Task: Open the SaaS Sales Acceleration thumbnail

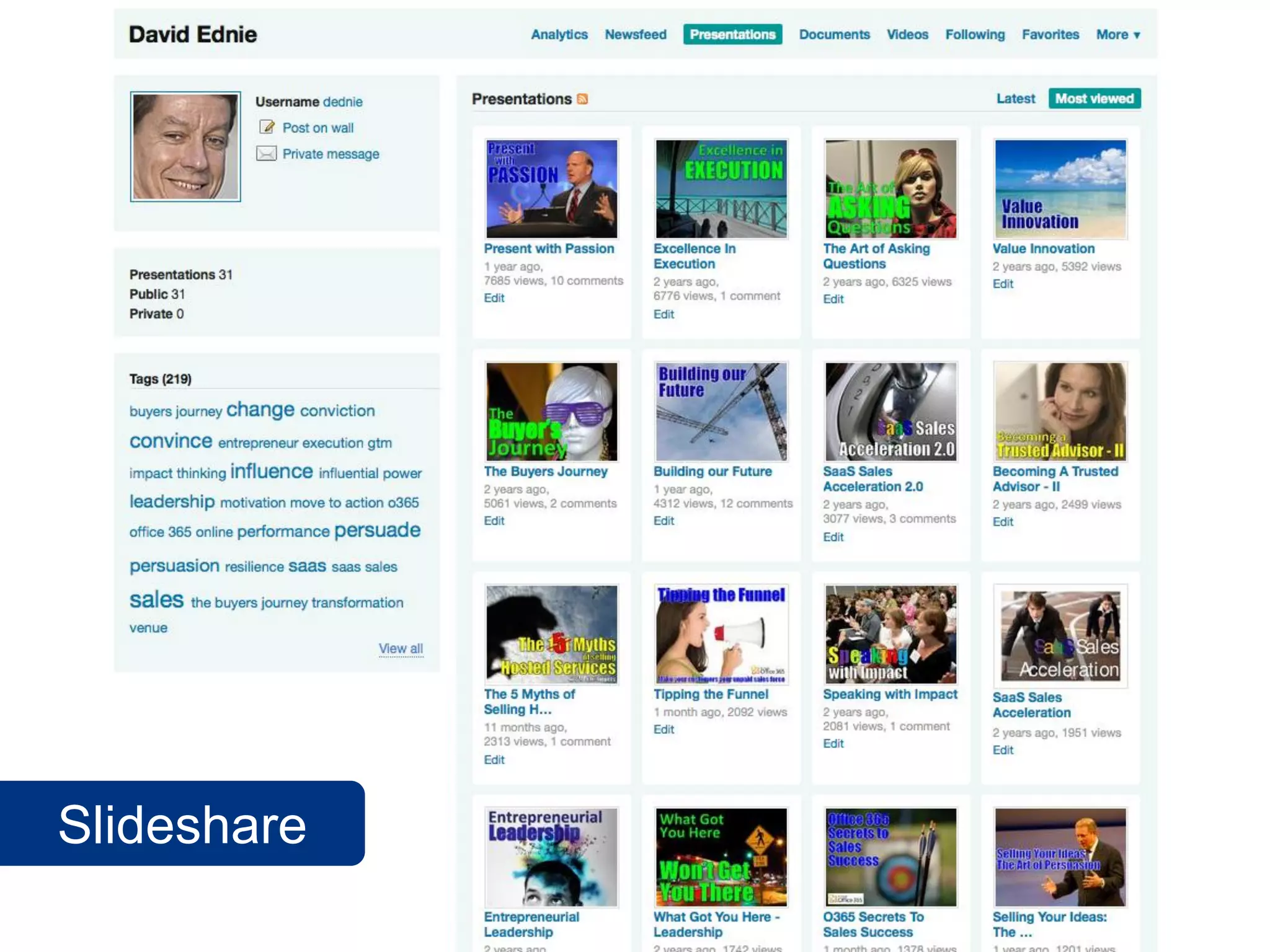Action: pyautogui.click(x=1060, y=636)
